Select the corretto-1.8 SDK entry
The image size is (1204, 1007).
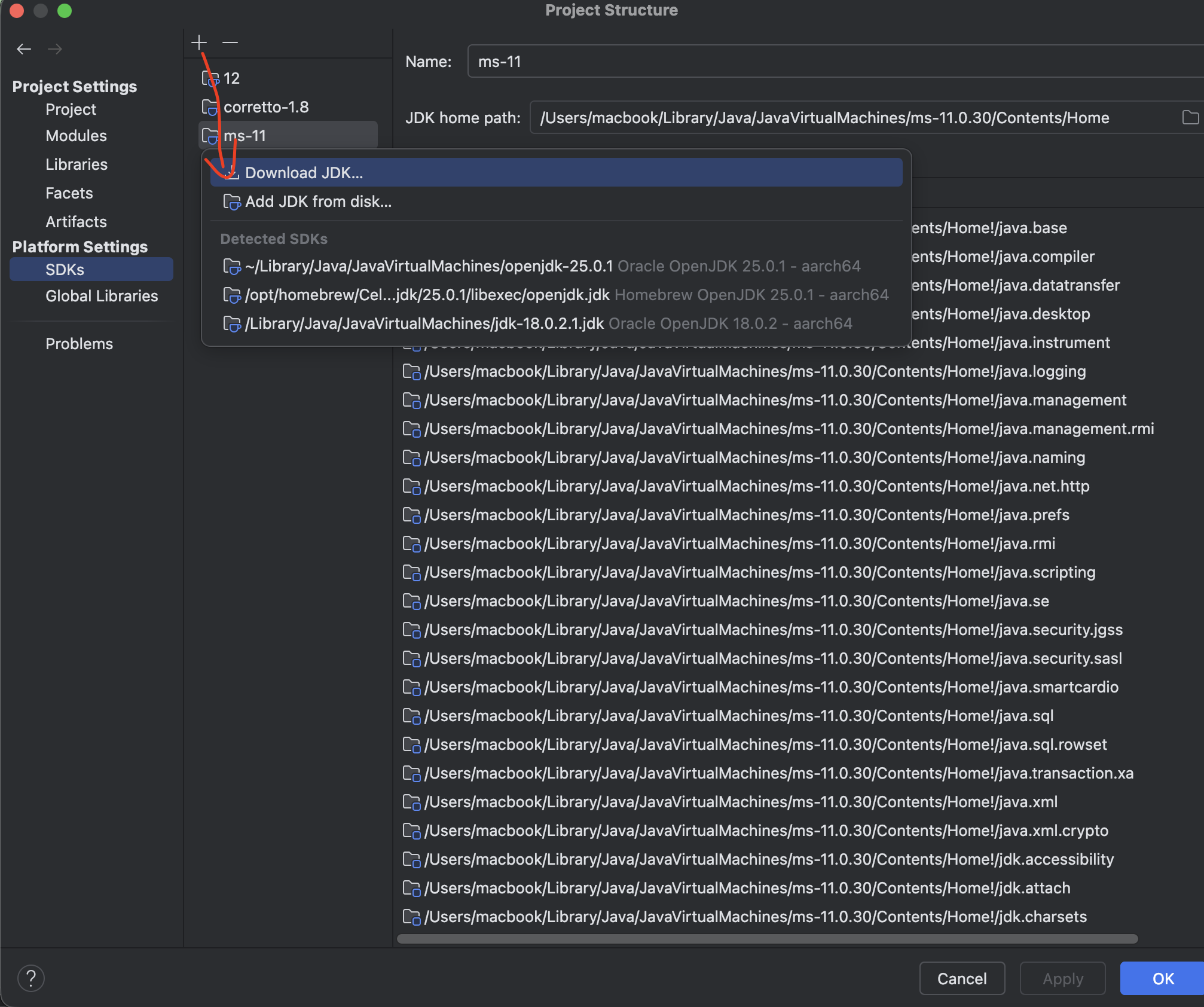point(288,107)
